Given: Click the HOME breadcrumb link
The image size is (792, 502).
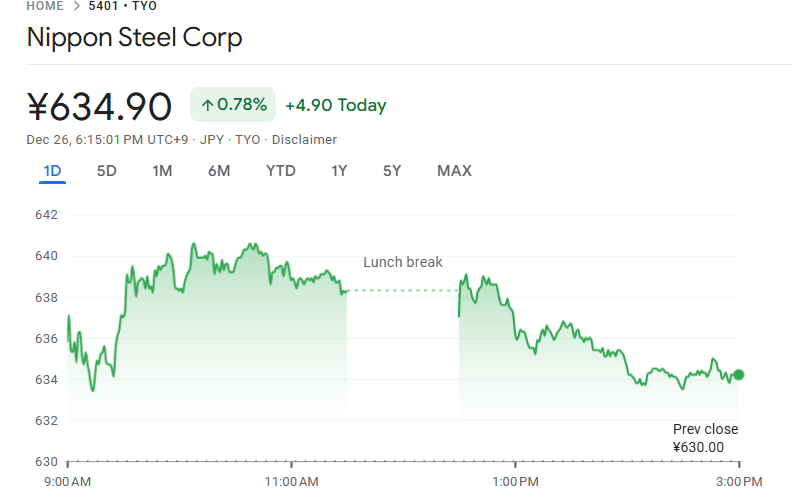Looking at the screenshot, I should tap(44, 6).
